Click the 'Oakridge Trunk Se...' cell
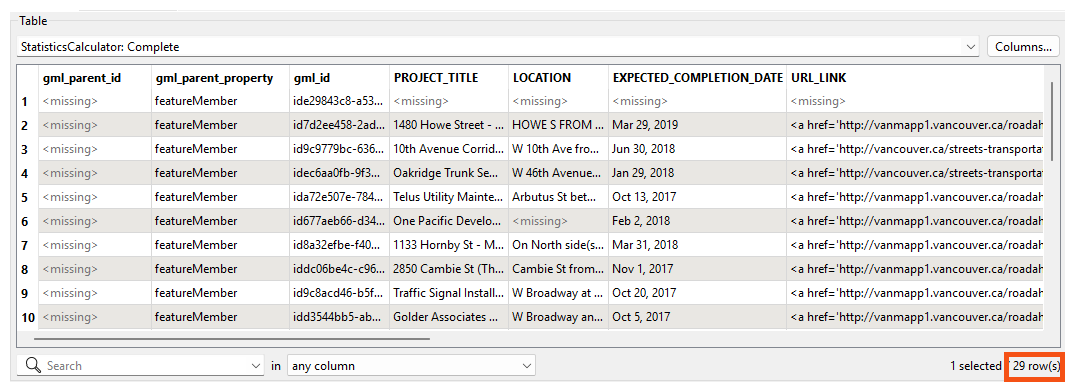This screenshot has height=392, width=1075. coord(449,173)
